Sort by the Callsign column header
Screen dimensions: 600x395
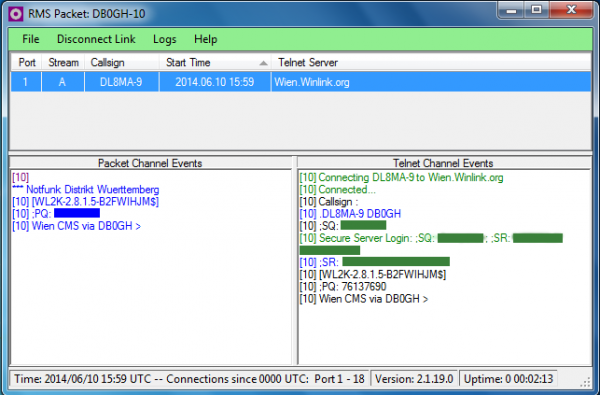(x=122, y=62)
